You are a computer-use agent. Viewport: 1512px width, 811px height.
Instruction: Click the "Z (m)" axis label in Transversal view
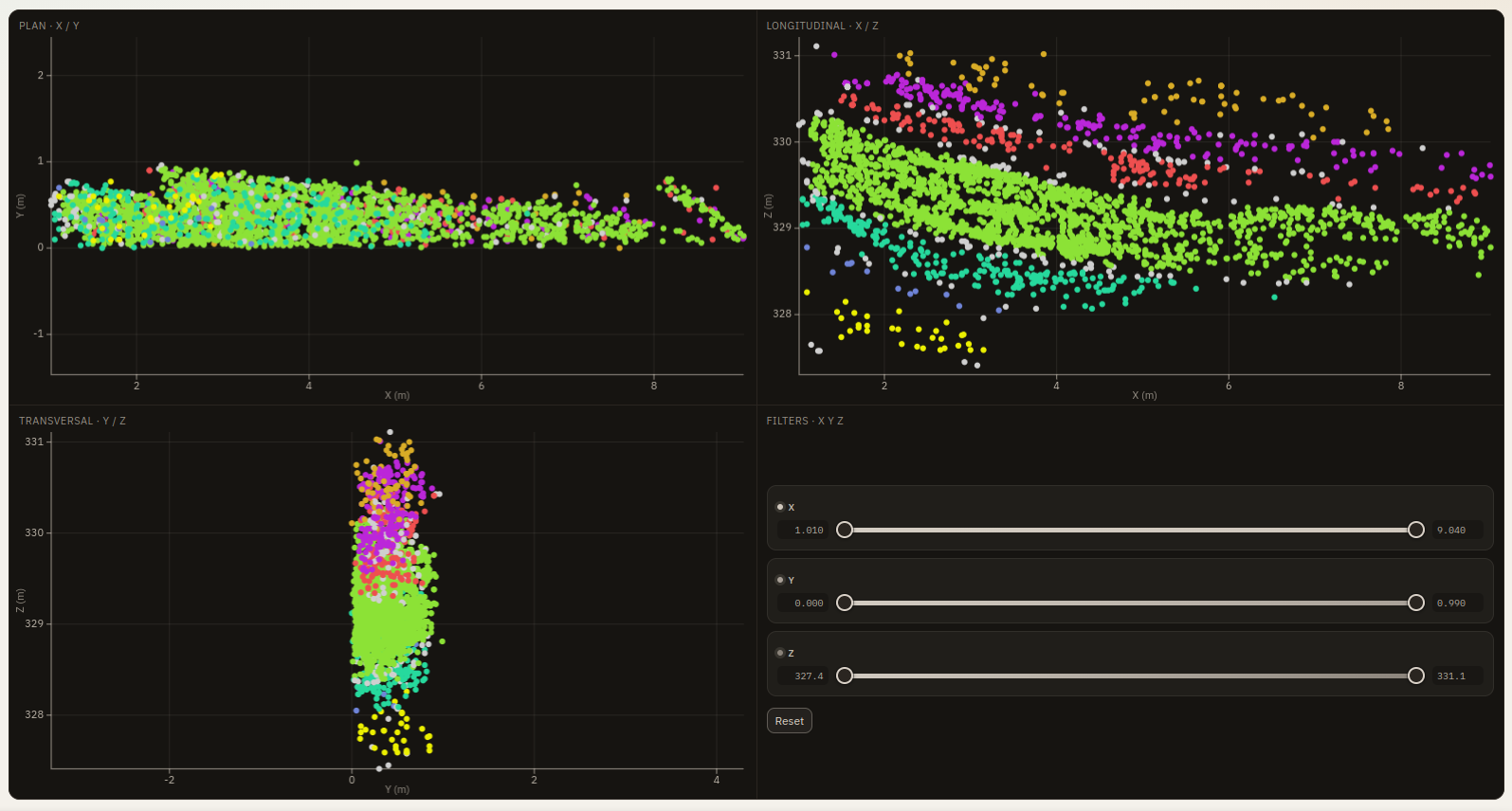pyautogui.click(x=20, y=601)
